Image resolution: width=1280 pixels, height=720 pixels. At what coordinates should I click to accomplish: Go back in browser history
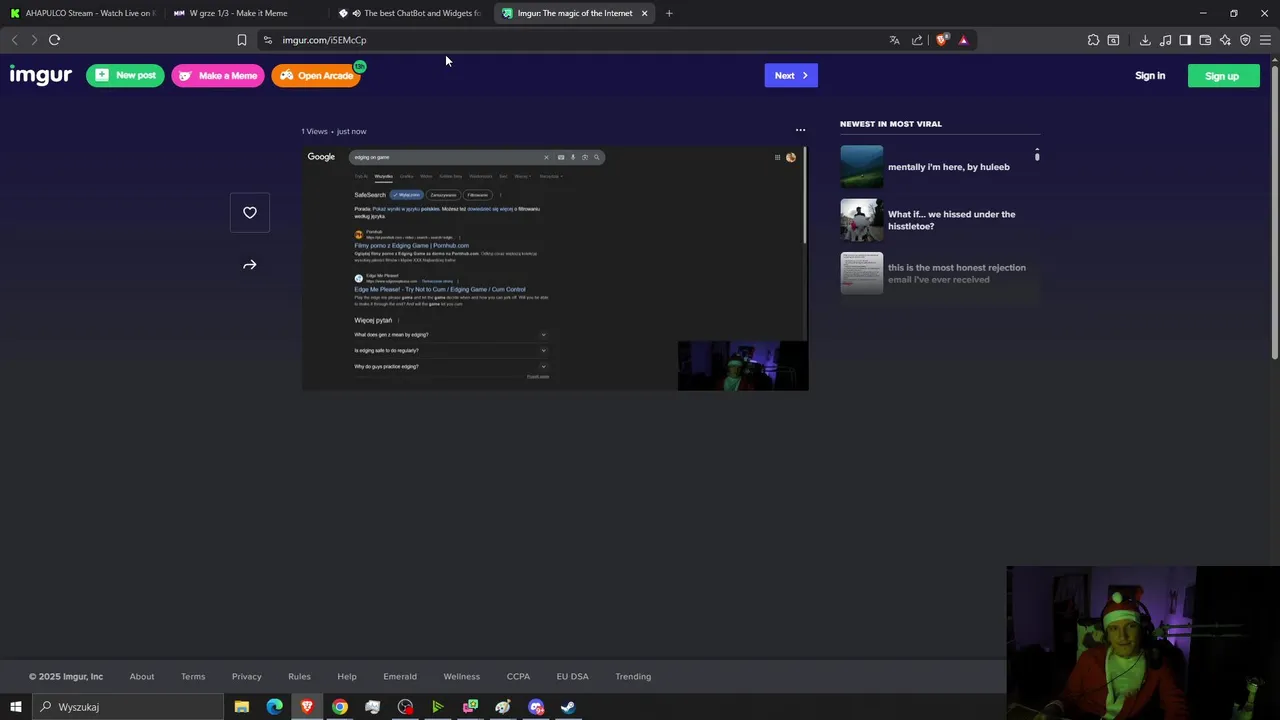pos(14,40)
